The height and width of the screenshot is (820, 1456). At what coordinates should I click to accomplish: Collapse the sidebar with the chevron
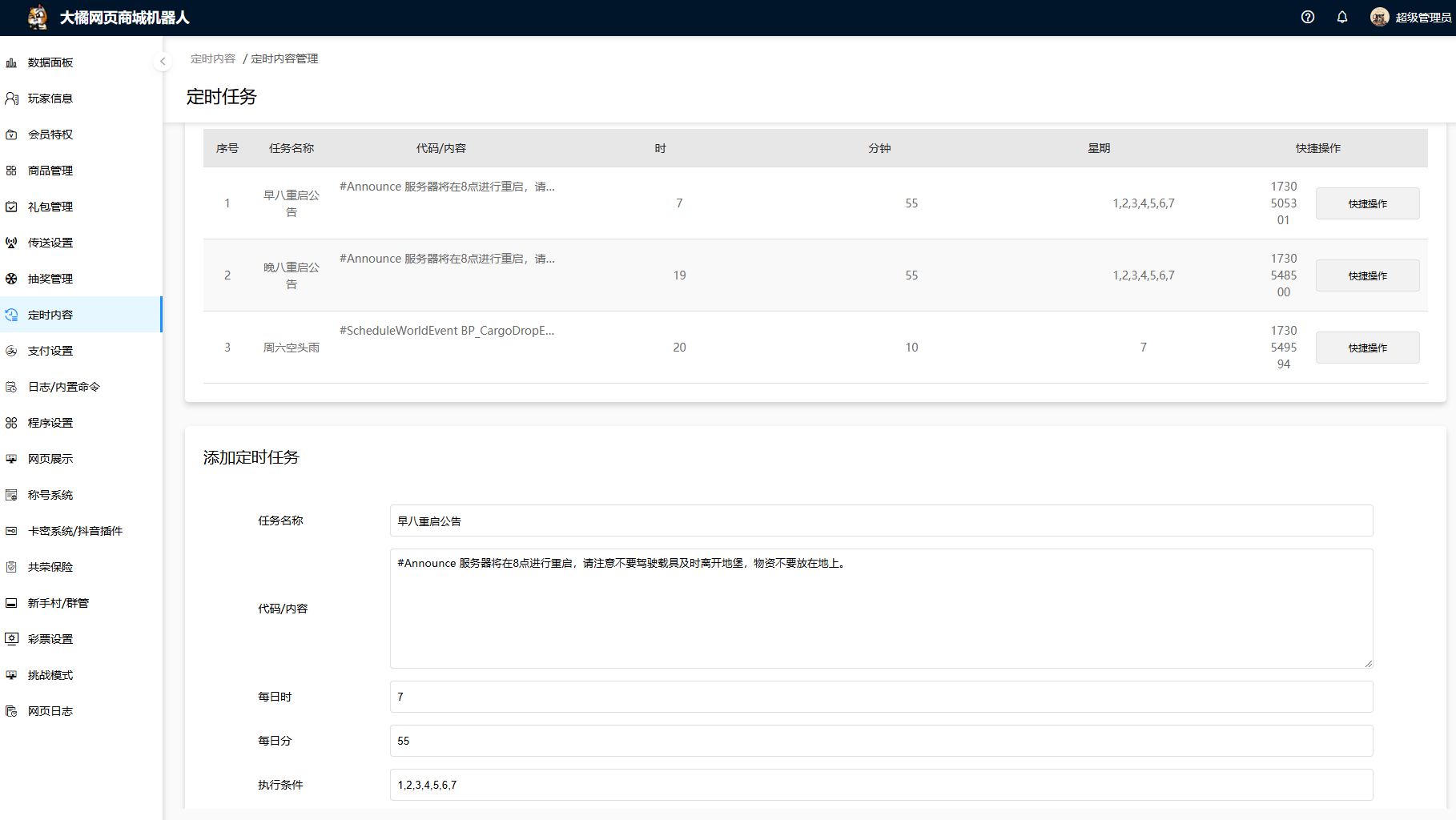[163, 61]
